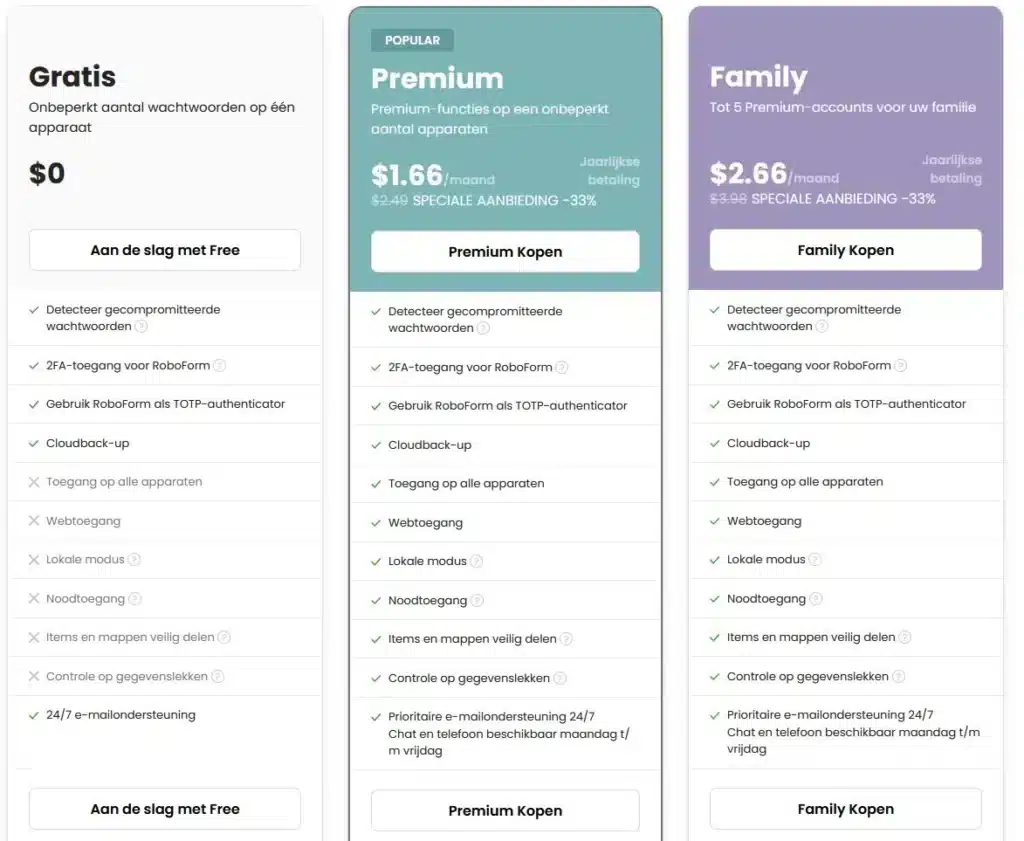
Task: Open info tooltip for Noodtoegang in Premium
Action: pos(477,600)
